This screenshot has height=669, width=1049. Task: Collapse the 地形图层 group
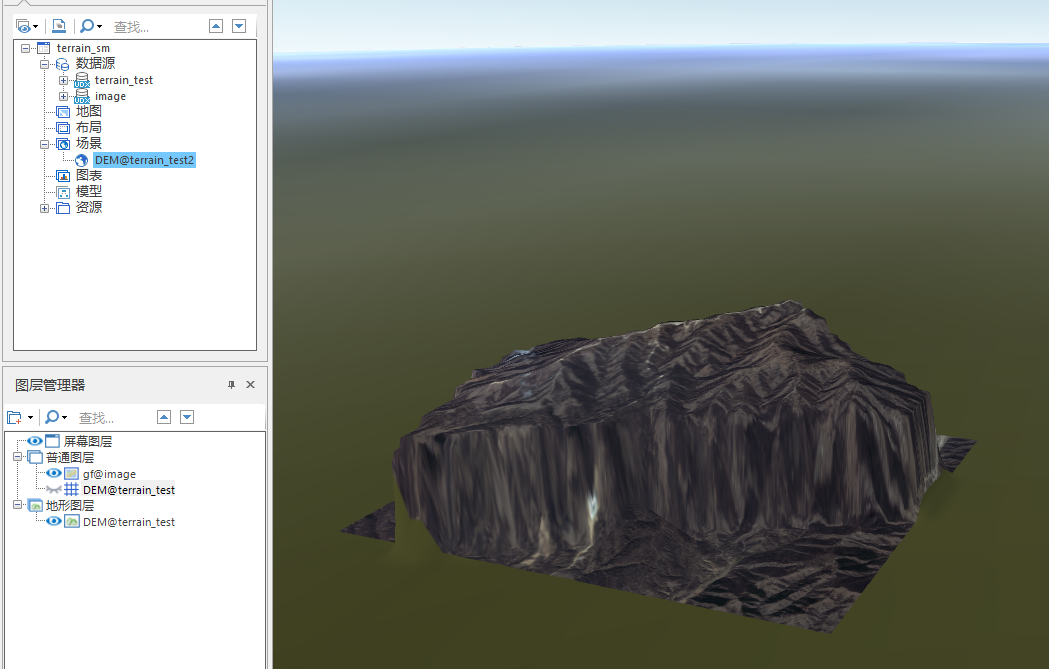[17, 506]
